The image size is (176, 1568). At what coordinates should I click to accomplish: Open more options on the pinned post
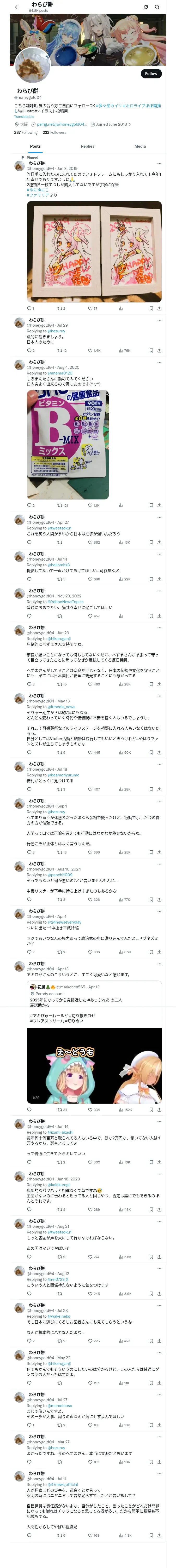tap(159, 163)
